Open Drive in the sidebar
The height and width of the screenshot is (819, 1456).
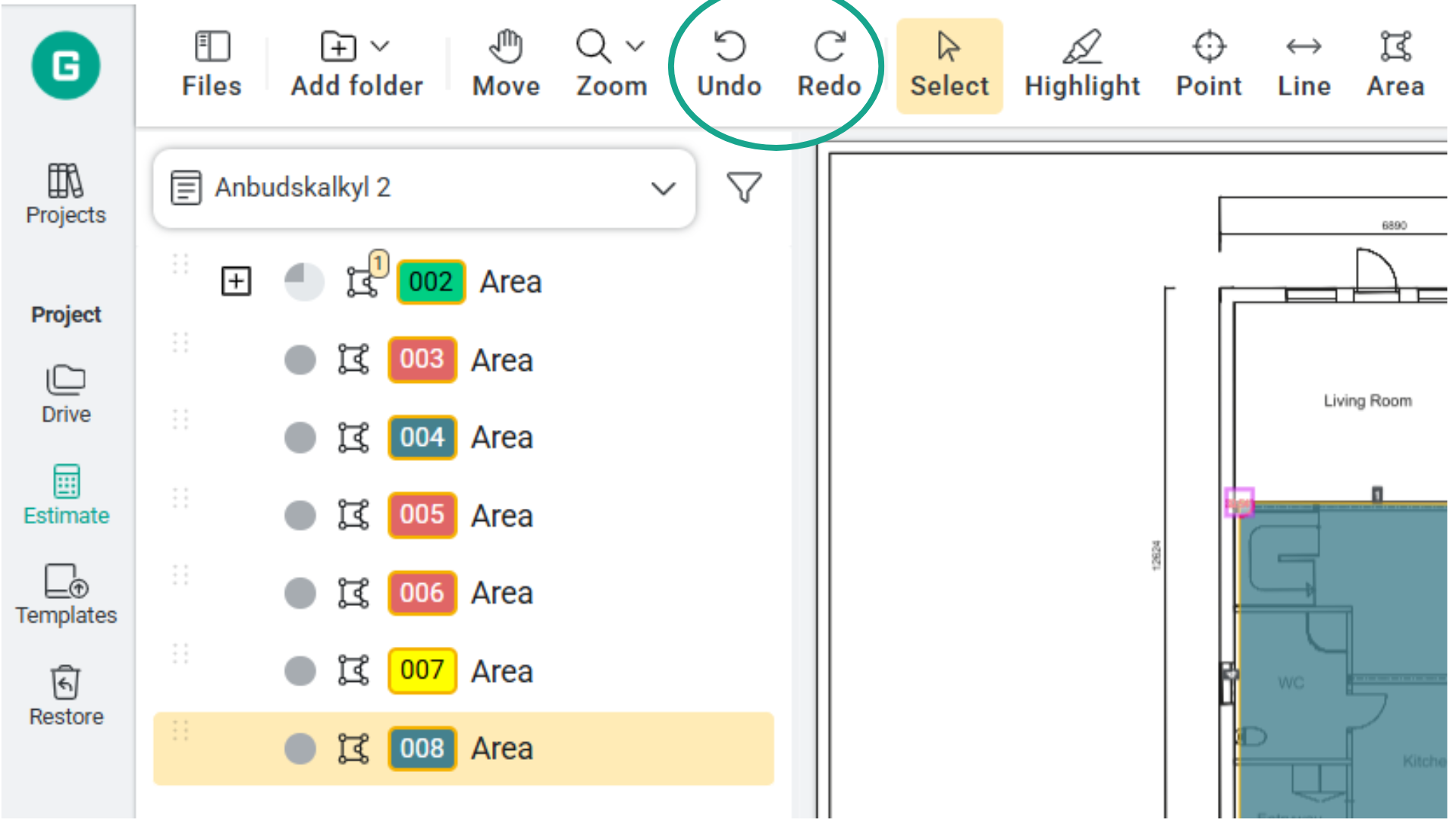[x=66, y=394]
